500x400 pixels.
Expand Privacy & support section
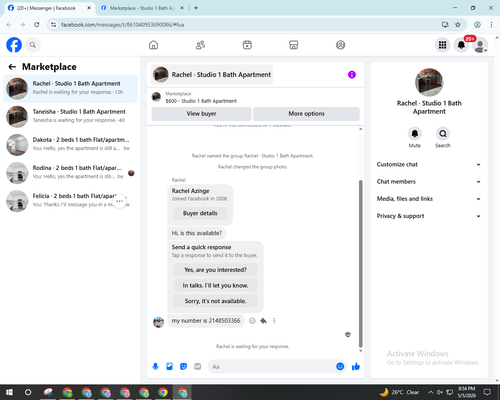[x=429, y=216]
